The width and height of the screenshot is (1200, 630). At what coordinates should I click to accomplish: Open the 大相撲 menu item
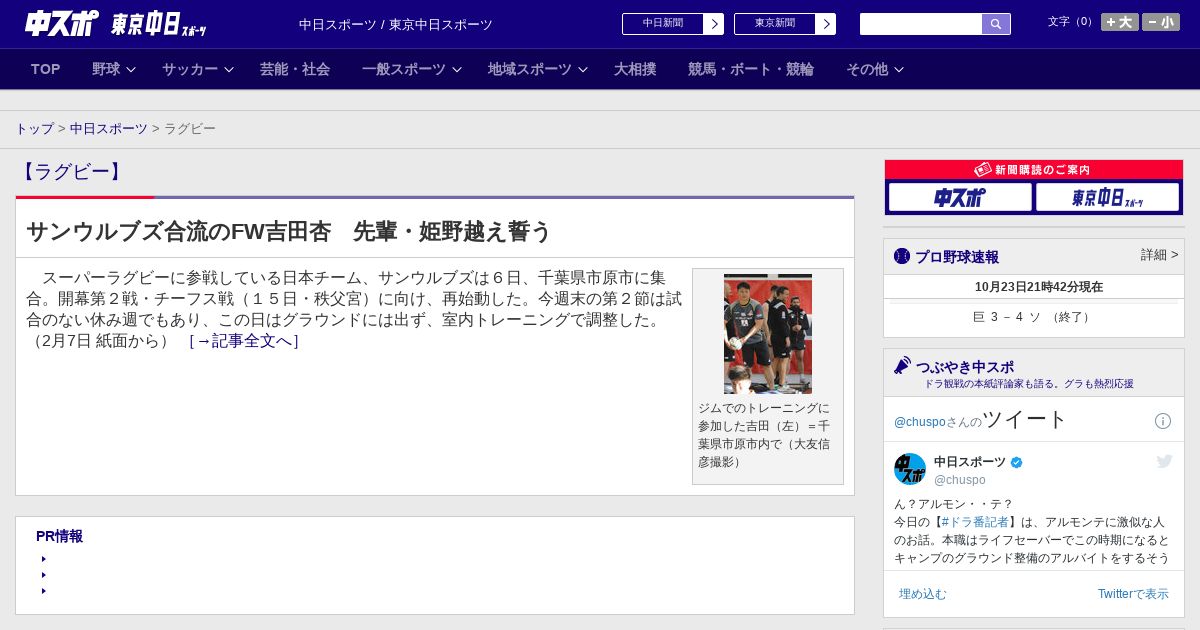point(635,69)
